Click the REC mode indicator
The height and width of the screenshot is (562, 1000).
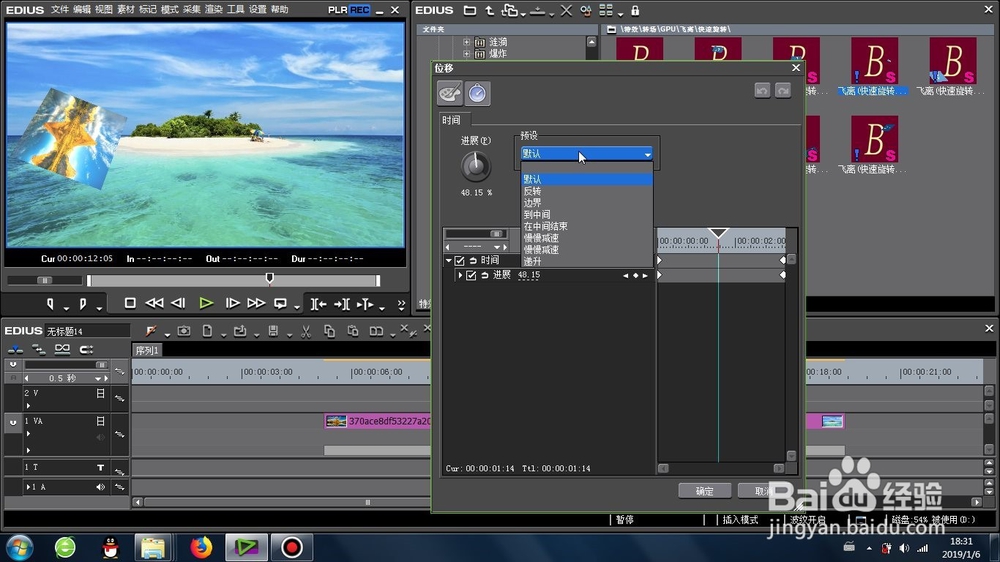point(359,10)
